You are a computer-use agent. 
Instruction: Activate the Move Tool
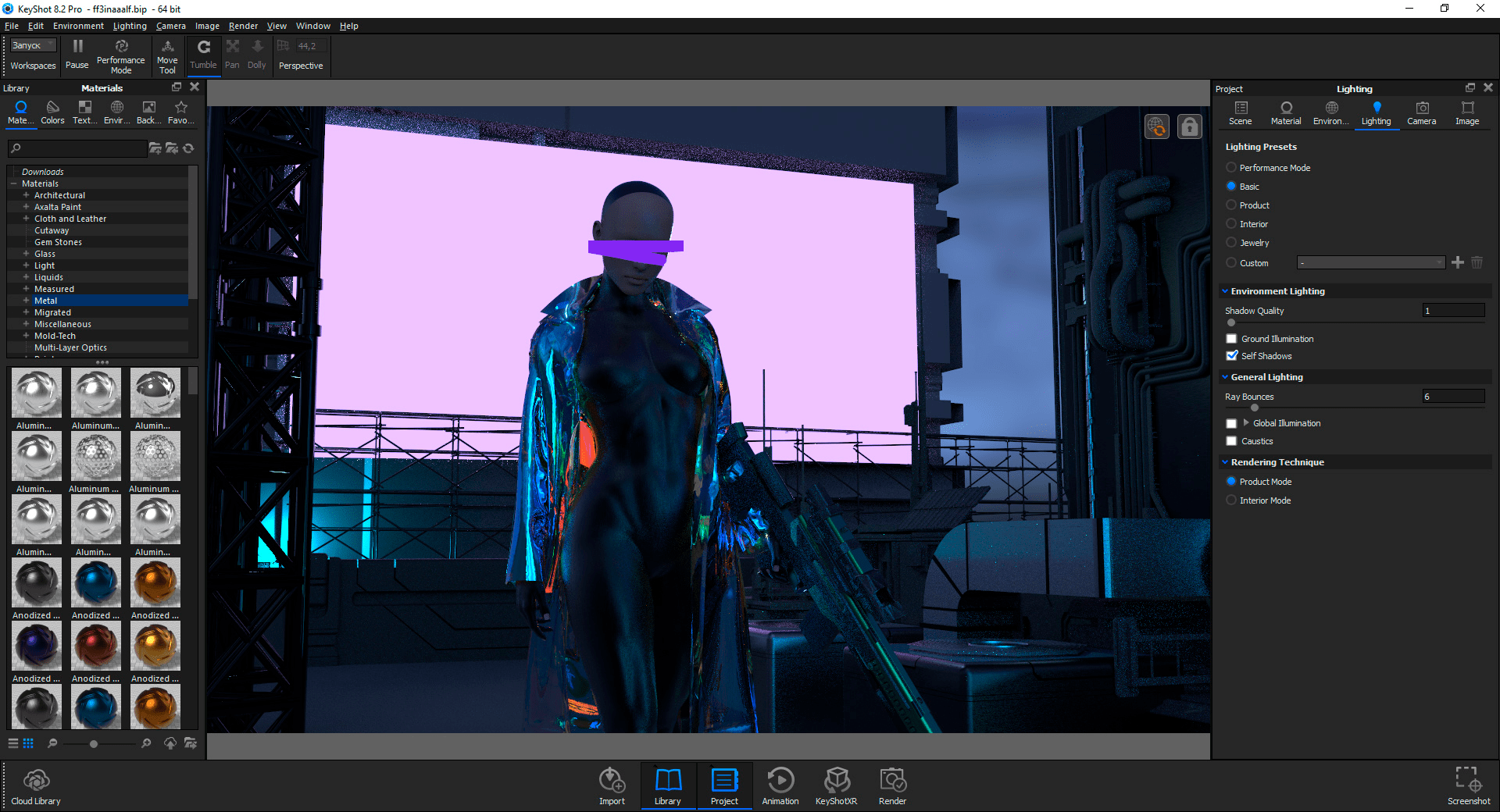167,56
